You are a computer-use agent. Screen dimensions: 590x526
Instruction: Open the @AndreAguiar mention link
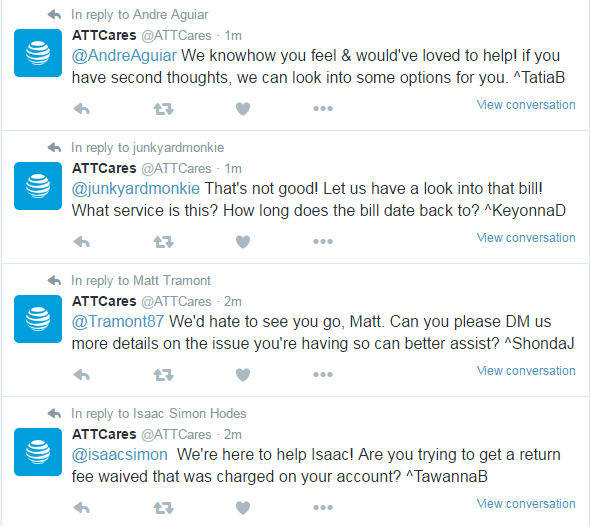(124, 56)
